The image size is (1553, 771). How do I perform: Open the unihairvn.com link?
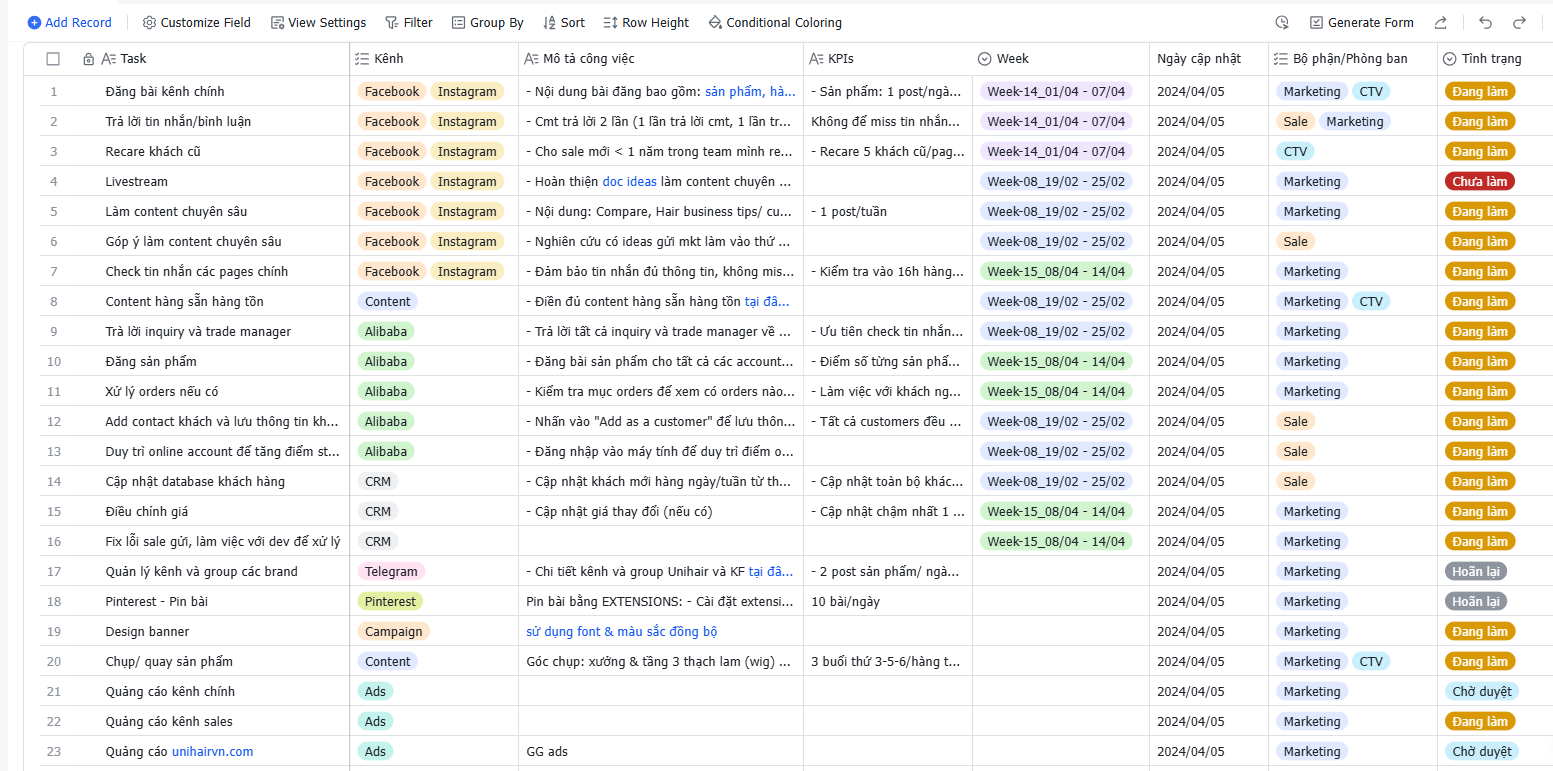tap(213, 751)
